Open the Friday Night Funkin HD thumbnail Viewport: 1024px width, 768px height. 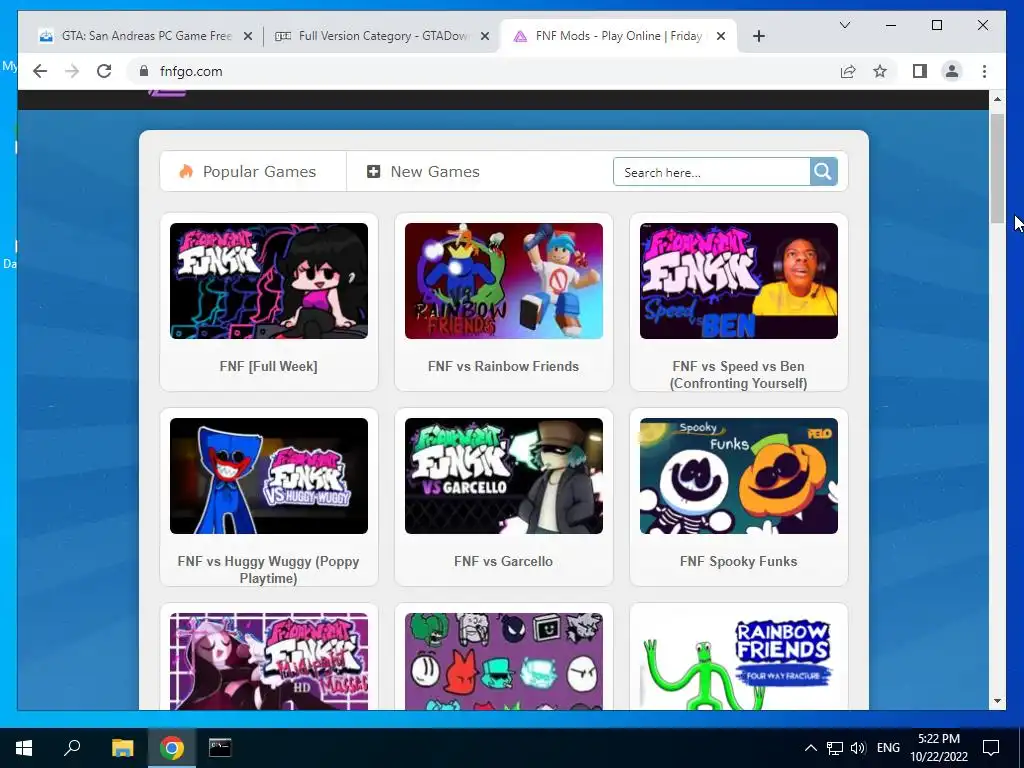pyautogui.click(x=269, y=662)
